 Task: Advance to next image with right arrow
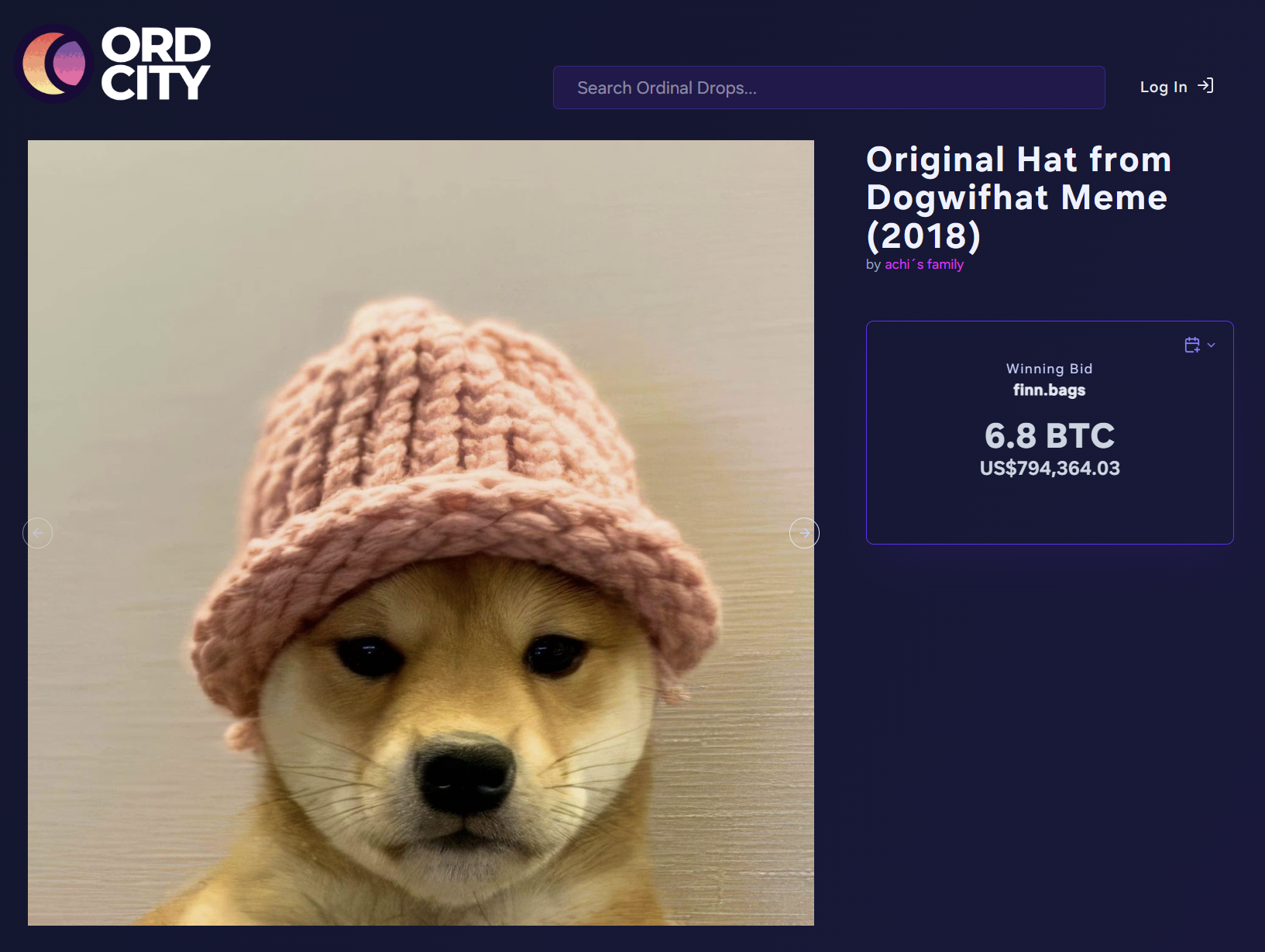(804, 533)
